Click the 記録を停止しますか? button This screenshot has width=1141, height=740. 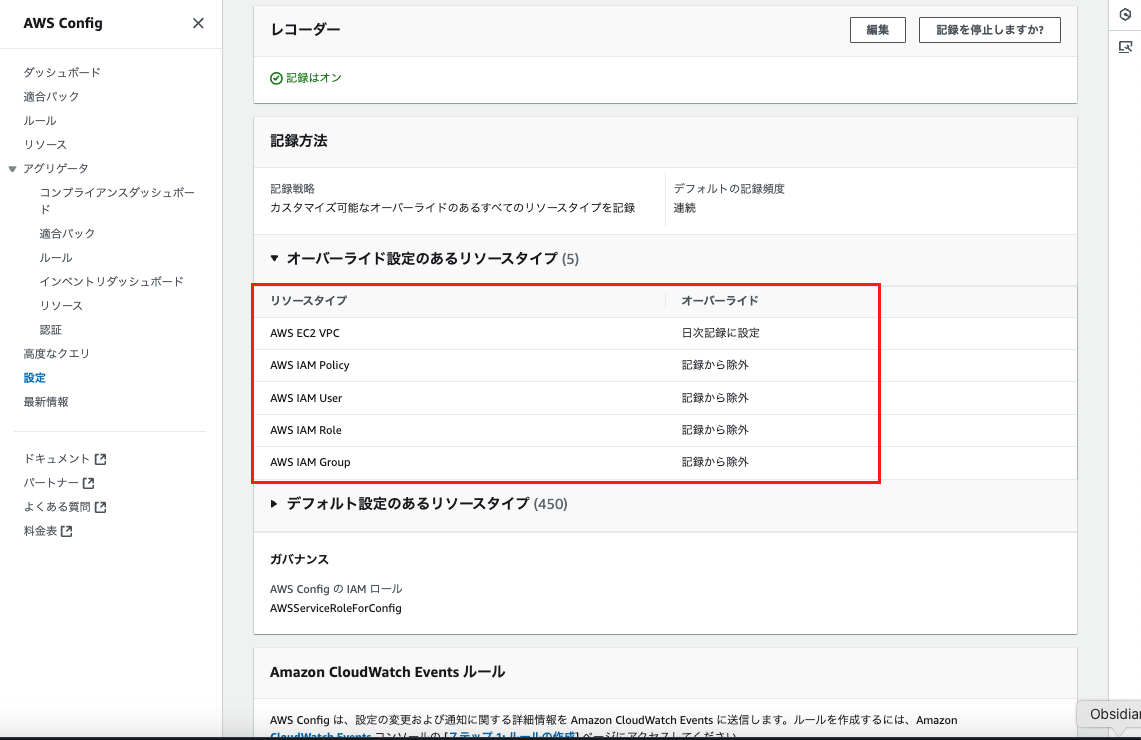pyautogui.click(x=989, y=30)
